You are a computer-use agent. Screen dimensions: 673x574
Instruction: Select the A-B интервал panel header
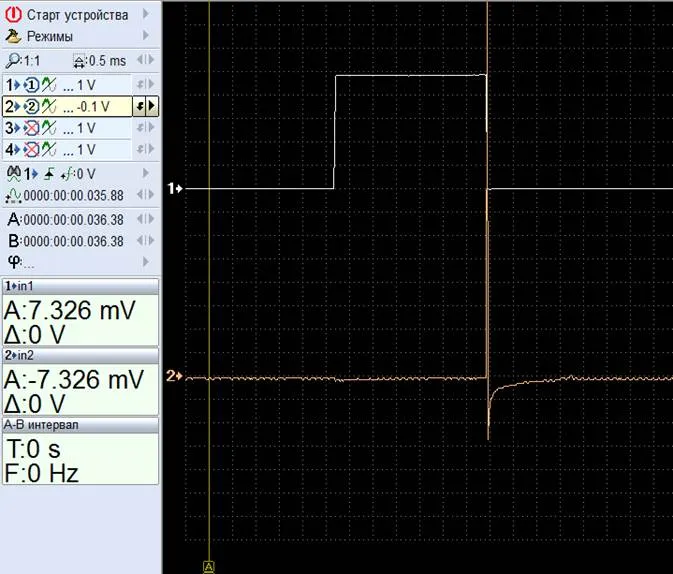pyautogui.click(x=80, y=425)
